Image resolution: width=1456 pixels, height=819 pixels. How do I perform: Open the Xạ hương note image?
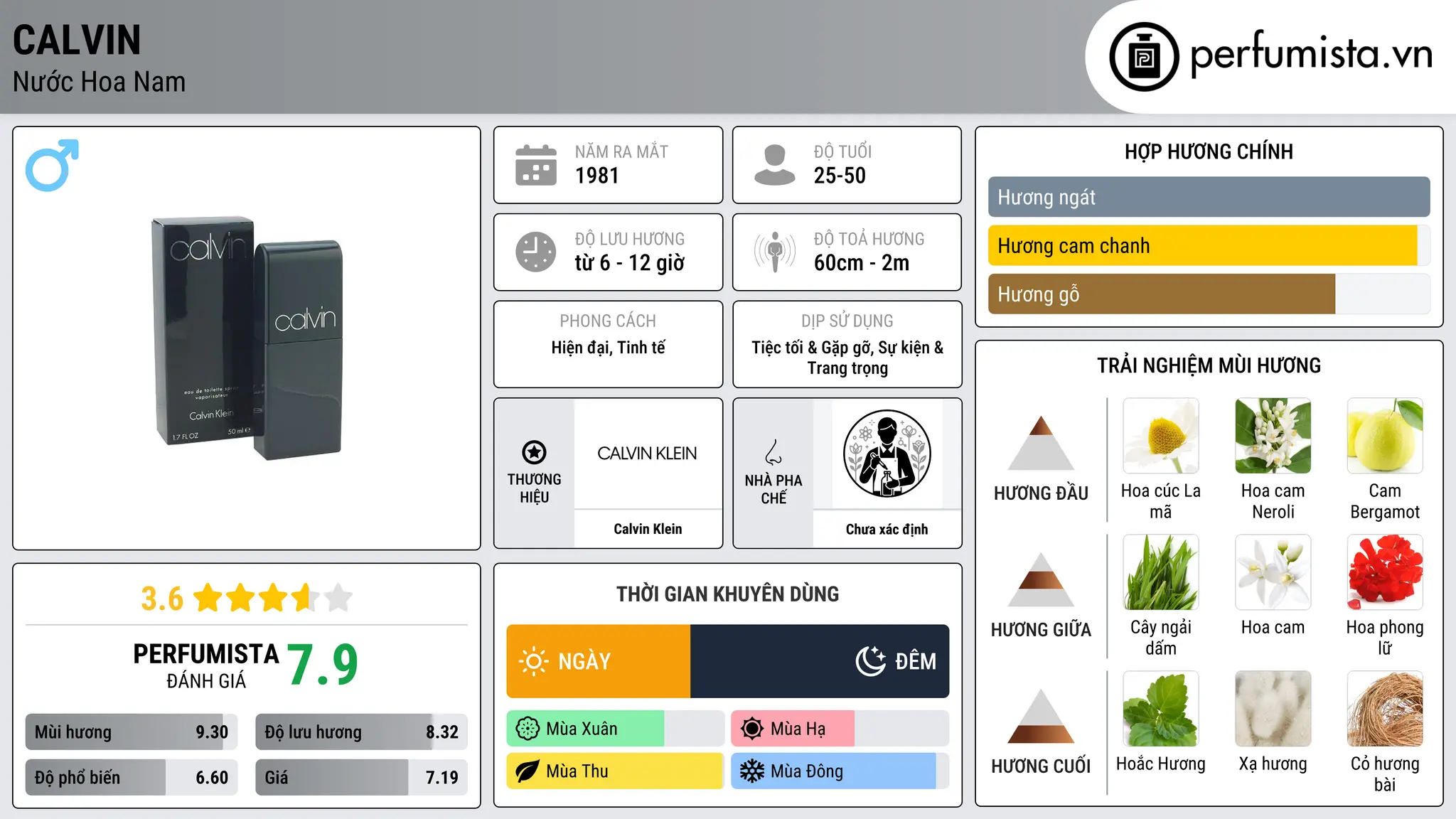tap(1273, 709)
